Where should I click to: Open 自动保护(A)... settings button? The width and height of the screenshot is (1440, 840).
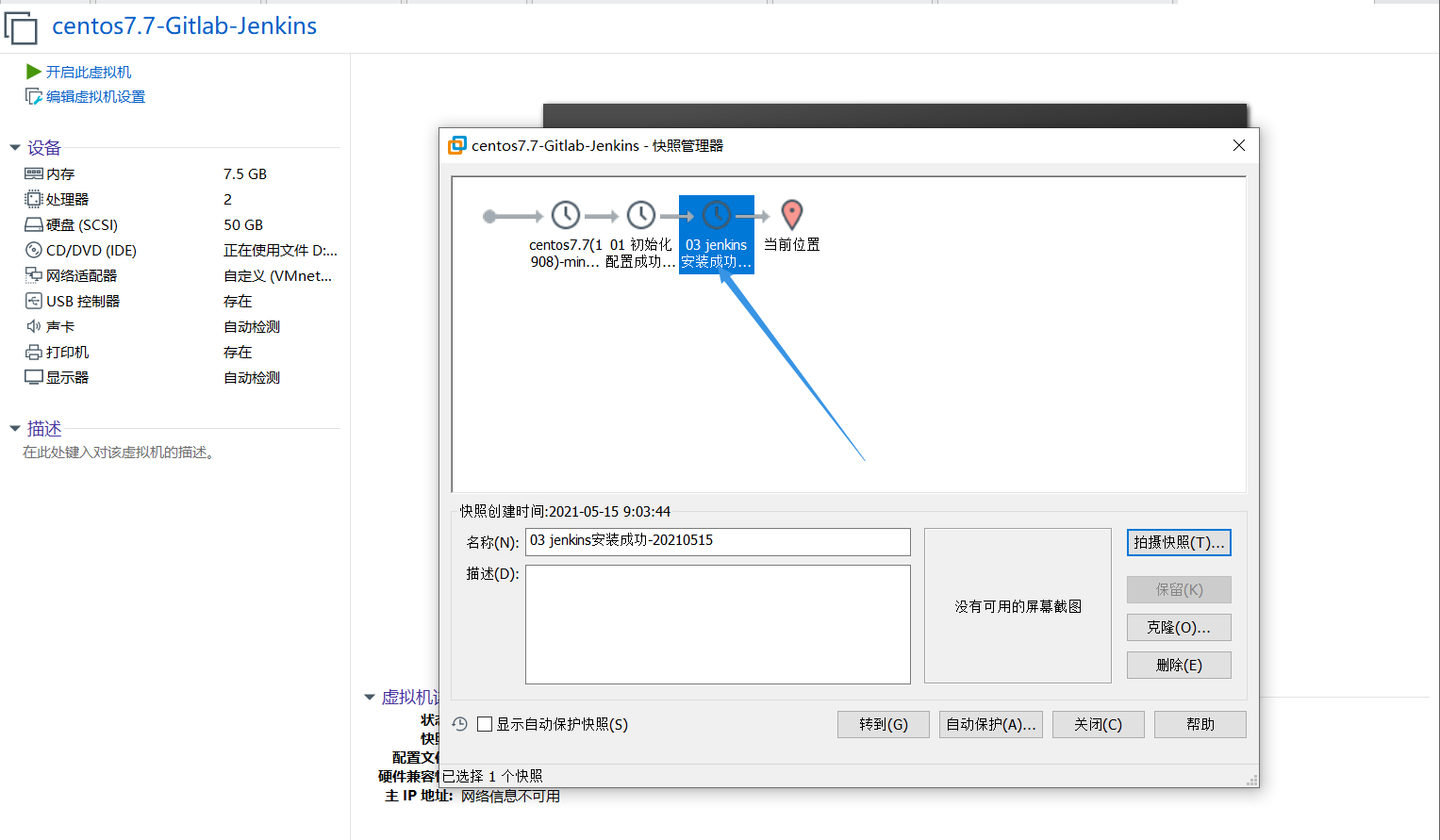click(991, 724)
